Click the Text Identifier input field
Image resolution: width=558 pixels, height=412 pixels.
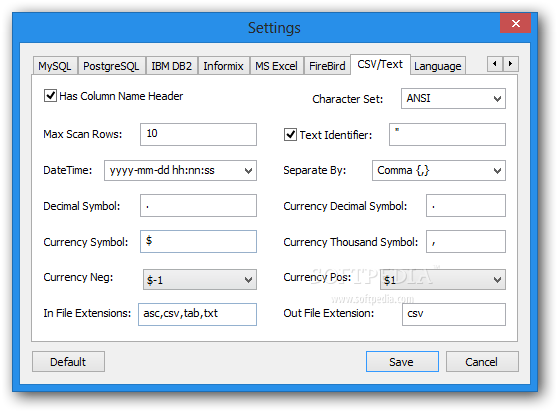447,134
